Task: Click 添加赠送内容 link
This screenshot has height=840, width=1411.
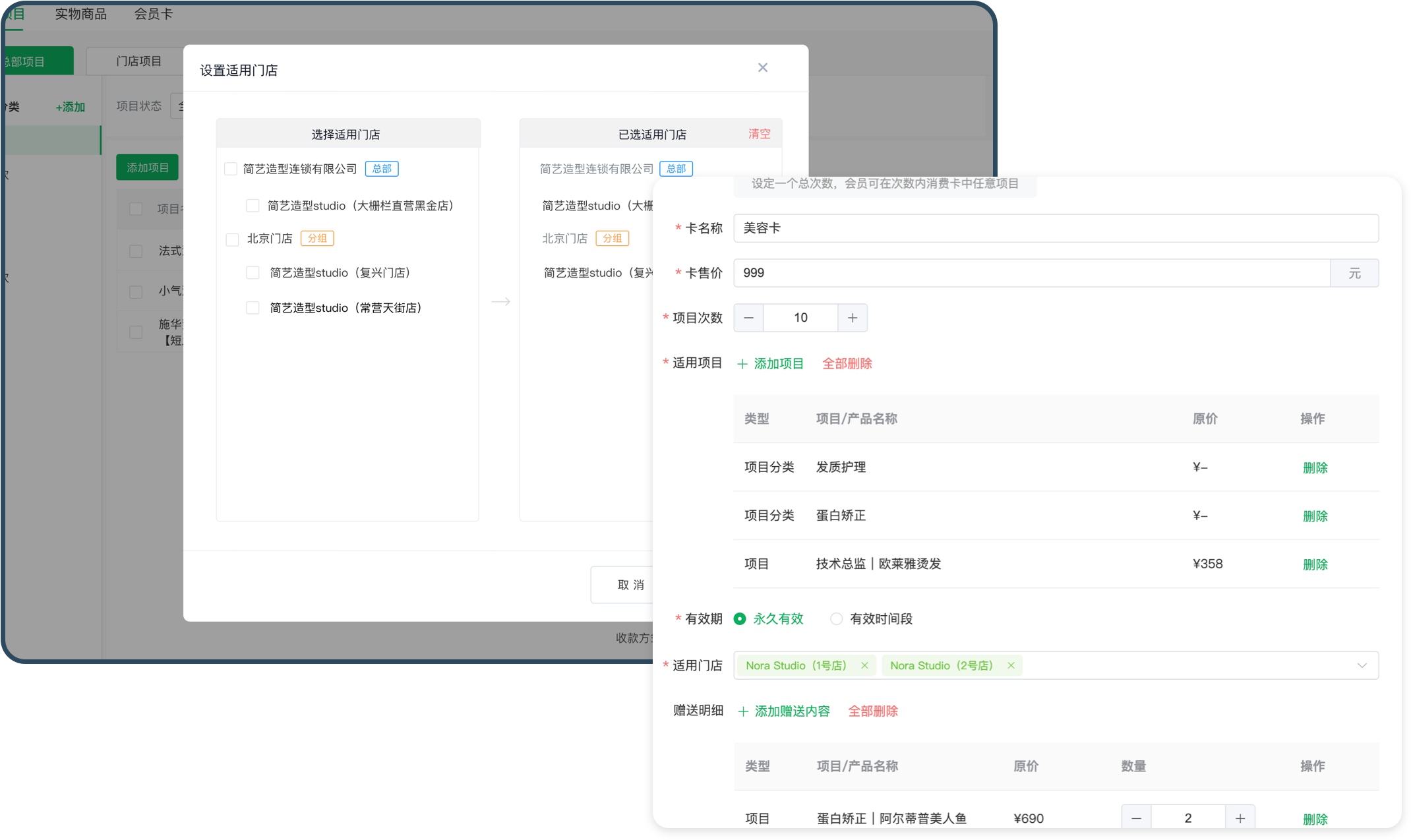Action: [x=784, y=711]
